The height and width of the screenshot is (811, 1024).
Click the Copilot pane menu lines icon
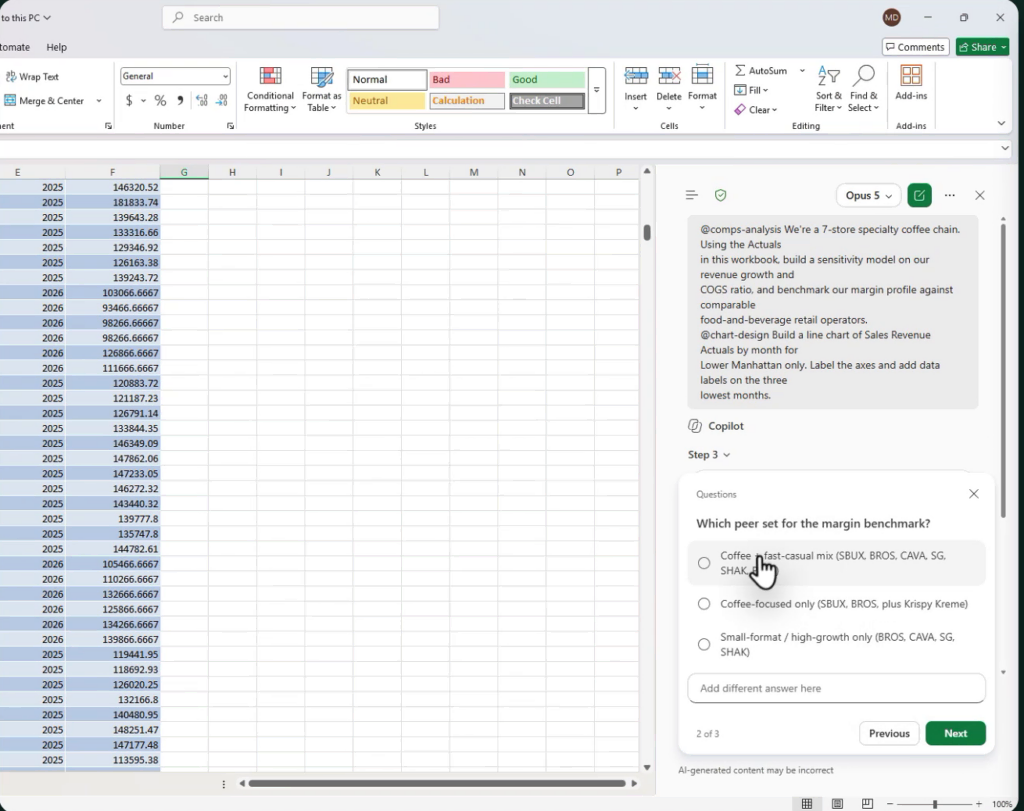pos(692,195)
